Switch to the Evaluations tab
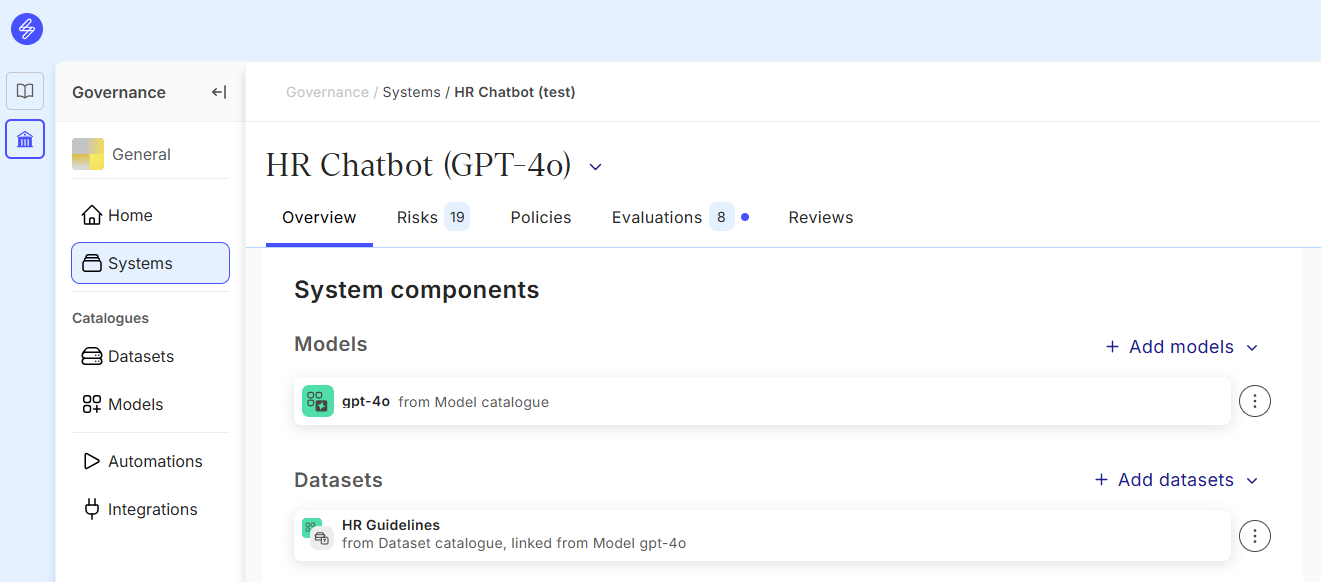The width and height of the screenshot is (1321, 582). tap(657, 217)
